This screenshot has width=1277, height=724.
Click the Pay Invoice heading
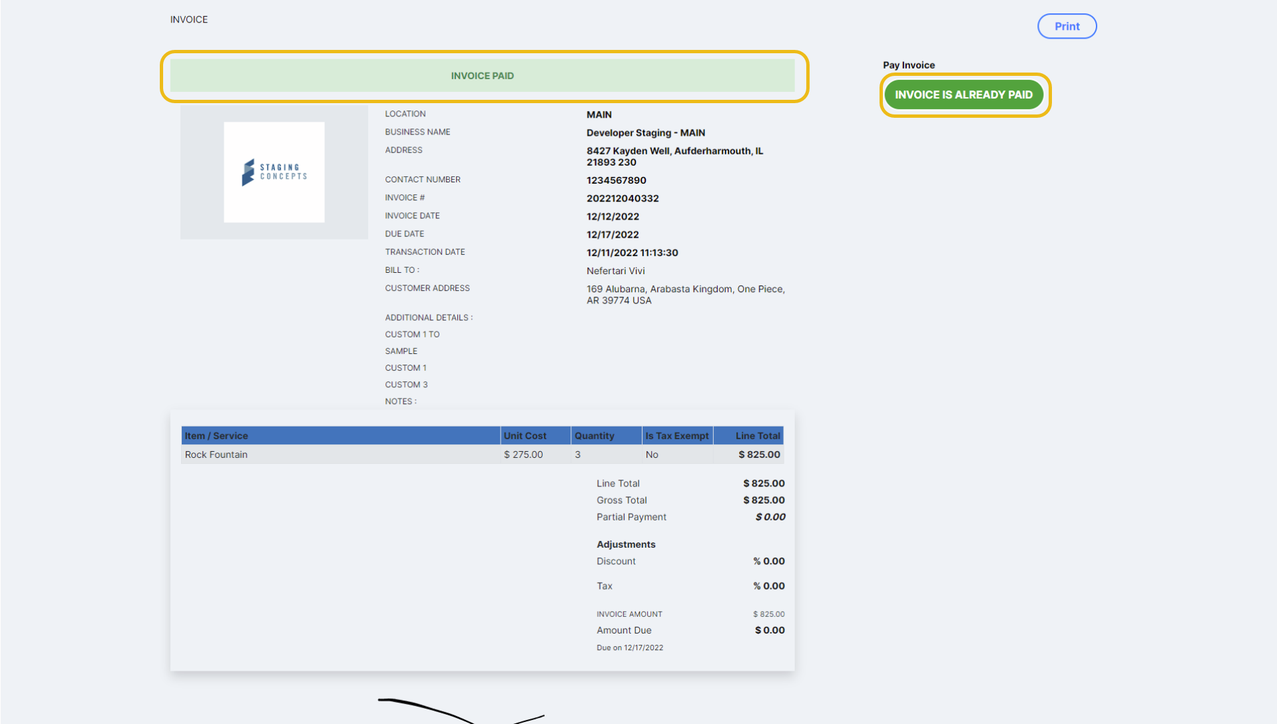(x=908, y=65)
